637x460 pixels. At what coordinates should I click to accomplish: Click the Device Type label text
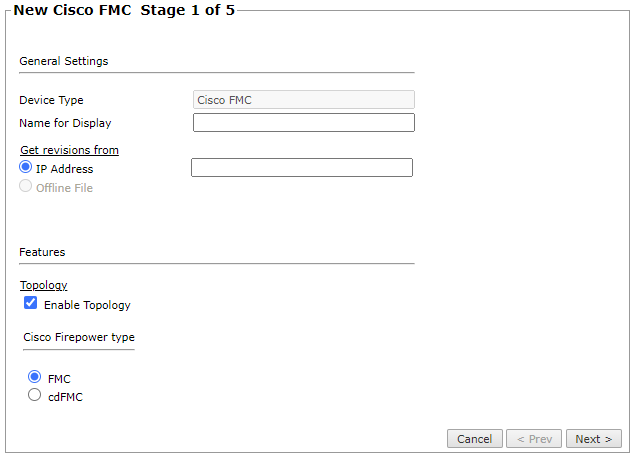coord(51,100)
